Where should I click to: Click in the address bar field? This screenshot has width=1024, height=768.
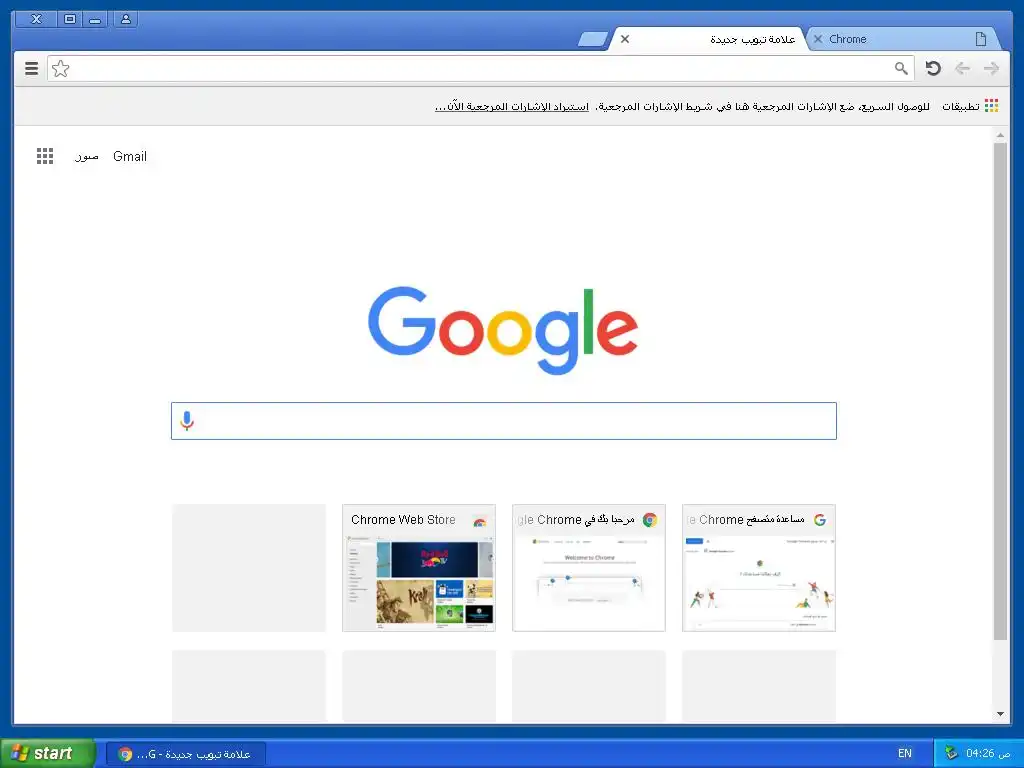coord(480,69)
